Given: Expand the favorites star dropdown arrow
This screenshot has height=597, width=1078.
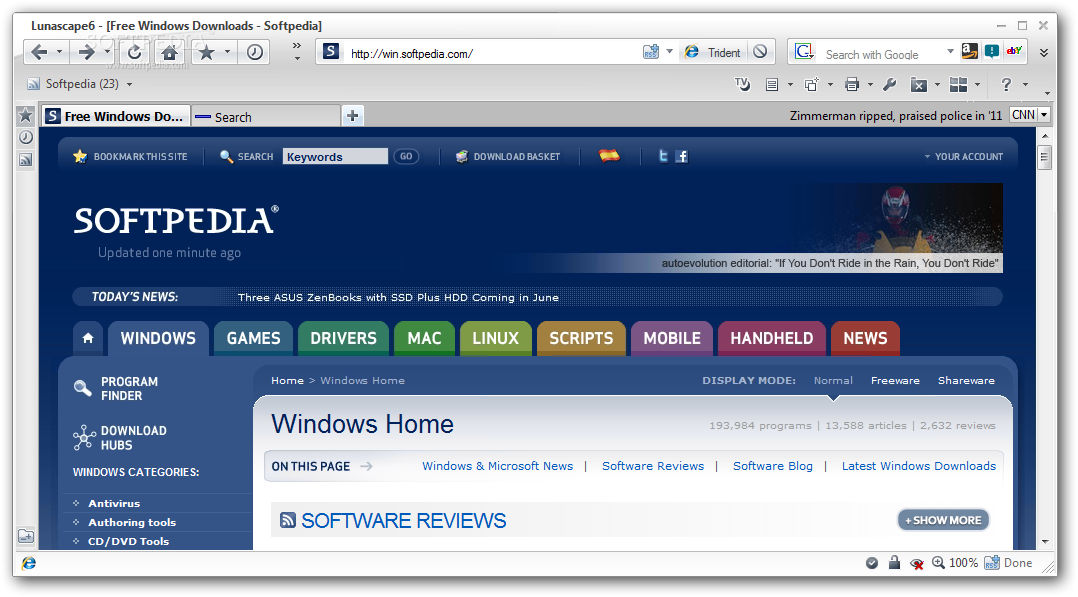Looking at the screenshot, I should tap(227, 52).
